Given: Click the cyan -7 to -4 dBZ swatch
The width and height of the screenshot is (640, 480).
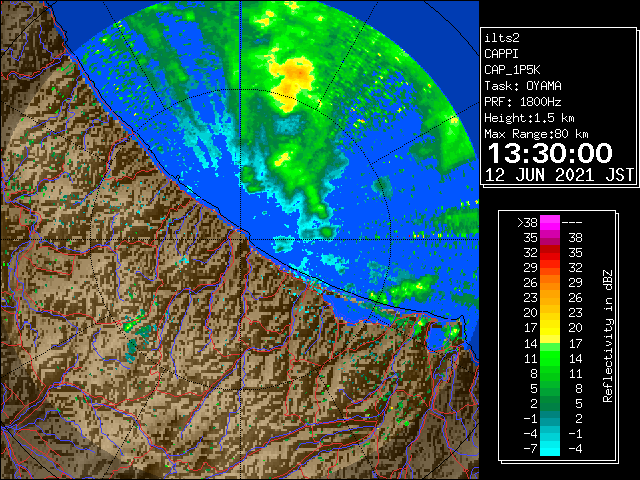Looking at the screenshot, I should tap(550, 448).
